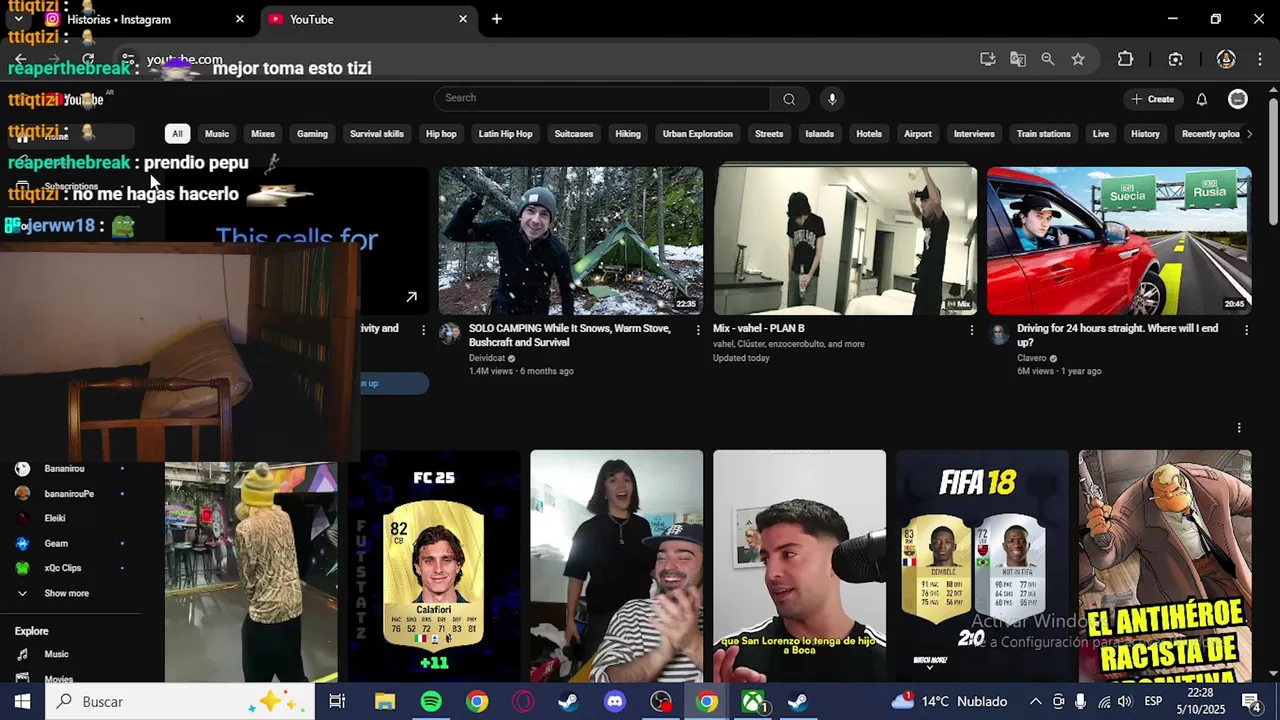Open the Mix - vahel - PLAN B thumbnail
The image size is (1280, 720).
(845, 241)
